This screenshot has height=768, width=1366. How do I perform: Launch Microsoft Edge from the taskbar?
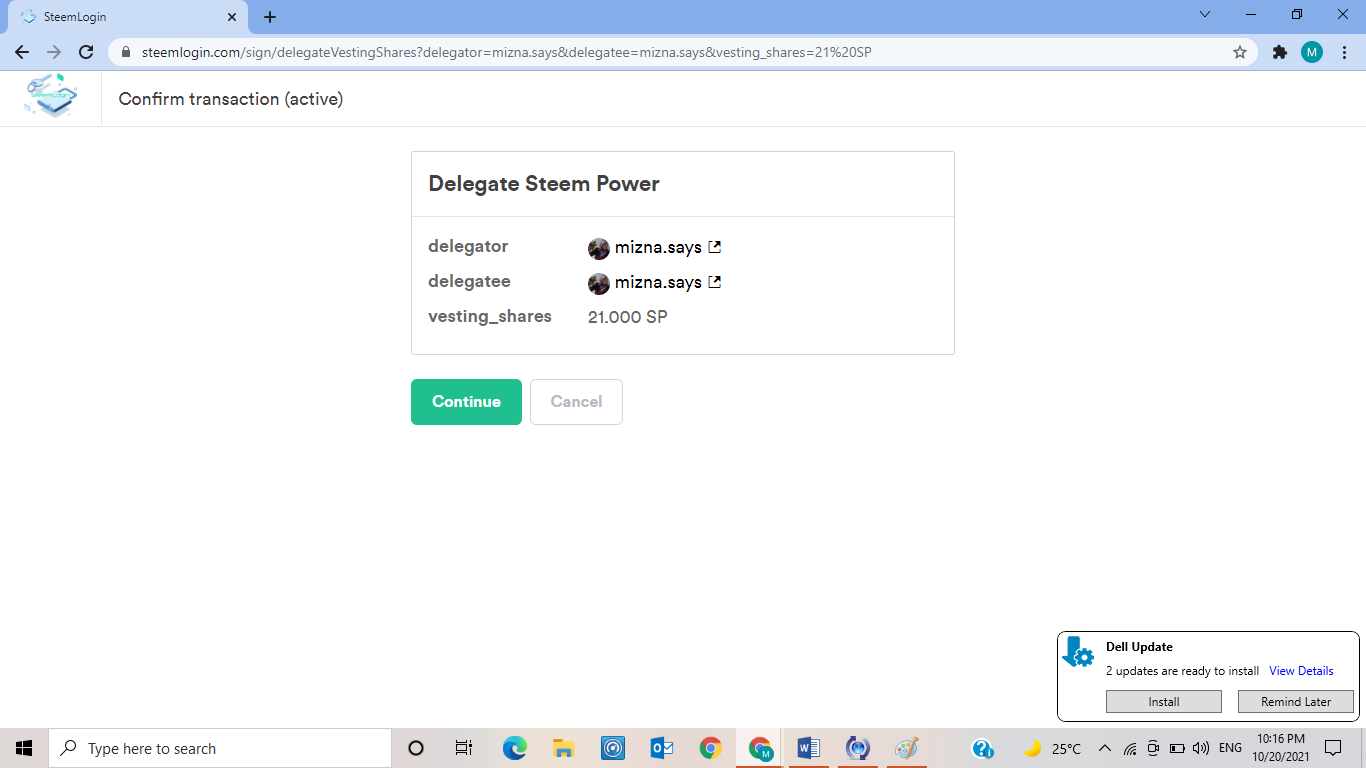point(514,748)
